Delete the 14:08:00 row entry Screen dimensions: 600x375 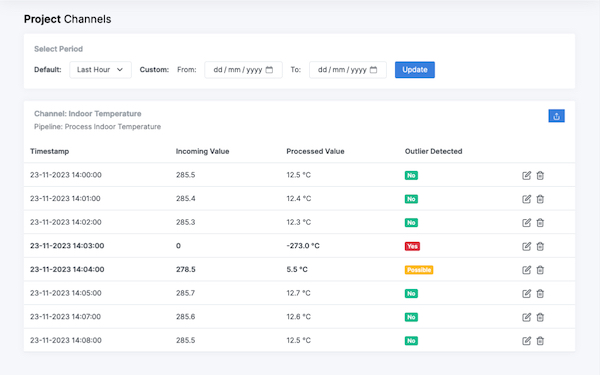coord(540,341)
